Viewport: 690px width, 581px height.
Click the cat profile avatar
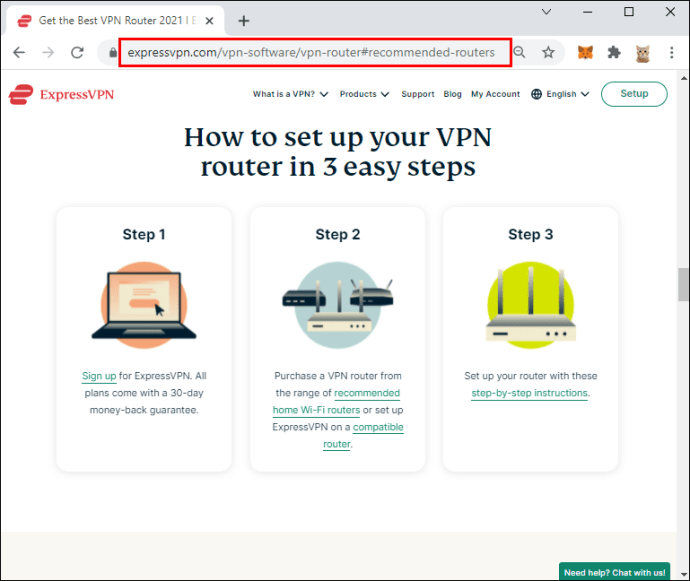pos(643,53)
